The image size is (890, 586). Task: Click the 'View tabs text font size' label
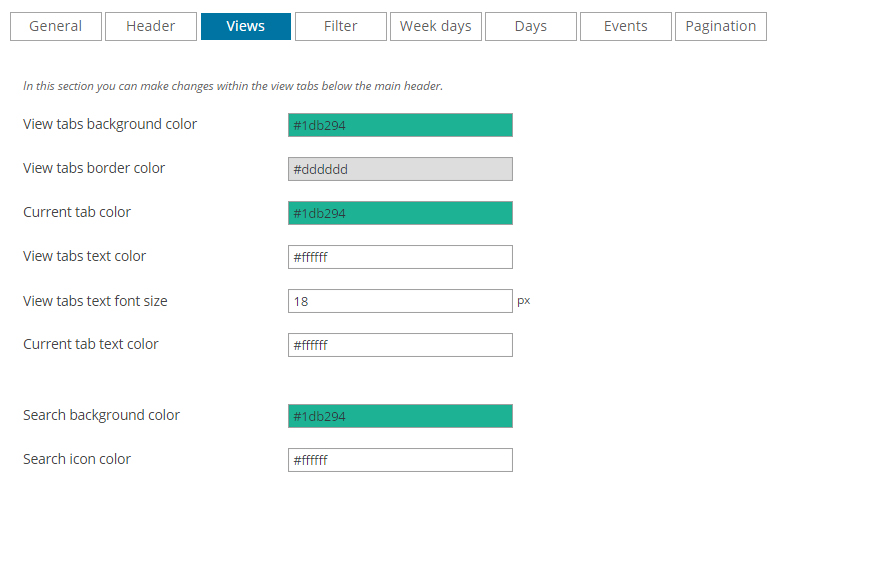pos(95,301)
